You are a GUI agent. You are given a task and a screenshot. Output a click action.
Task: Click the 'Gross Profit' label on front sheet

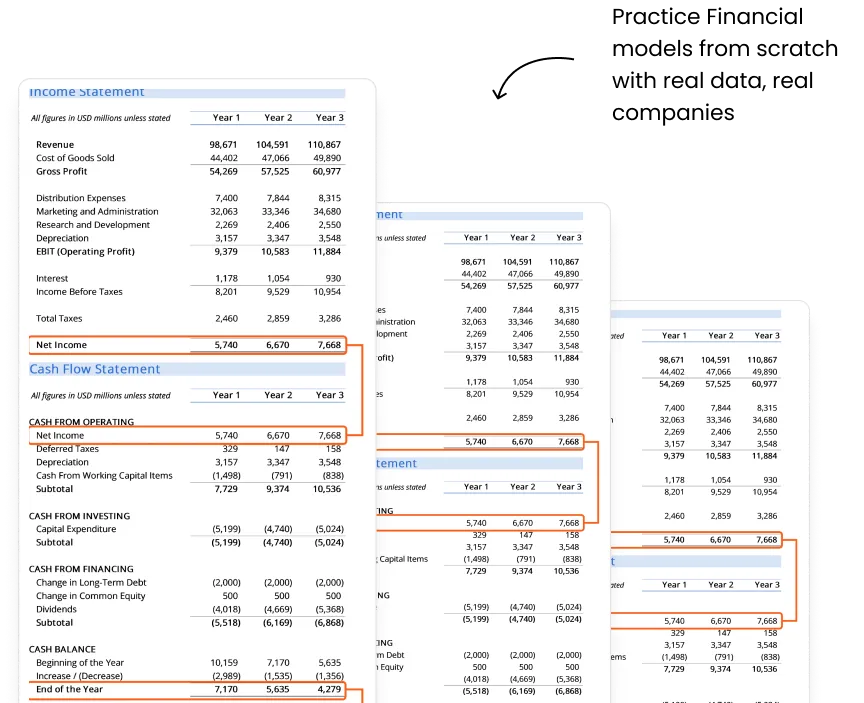pos(61,171)
